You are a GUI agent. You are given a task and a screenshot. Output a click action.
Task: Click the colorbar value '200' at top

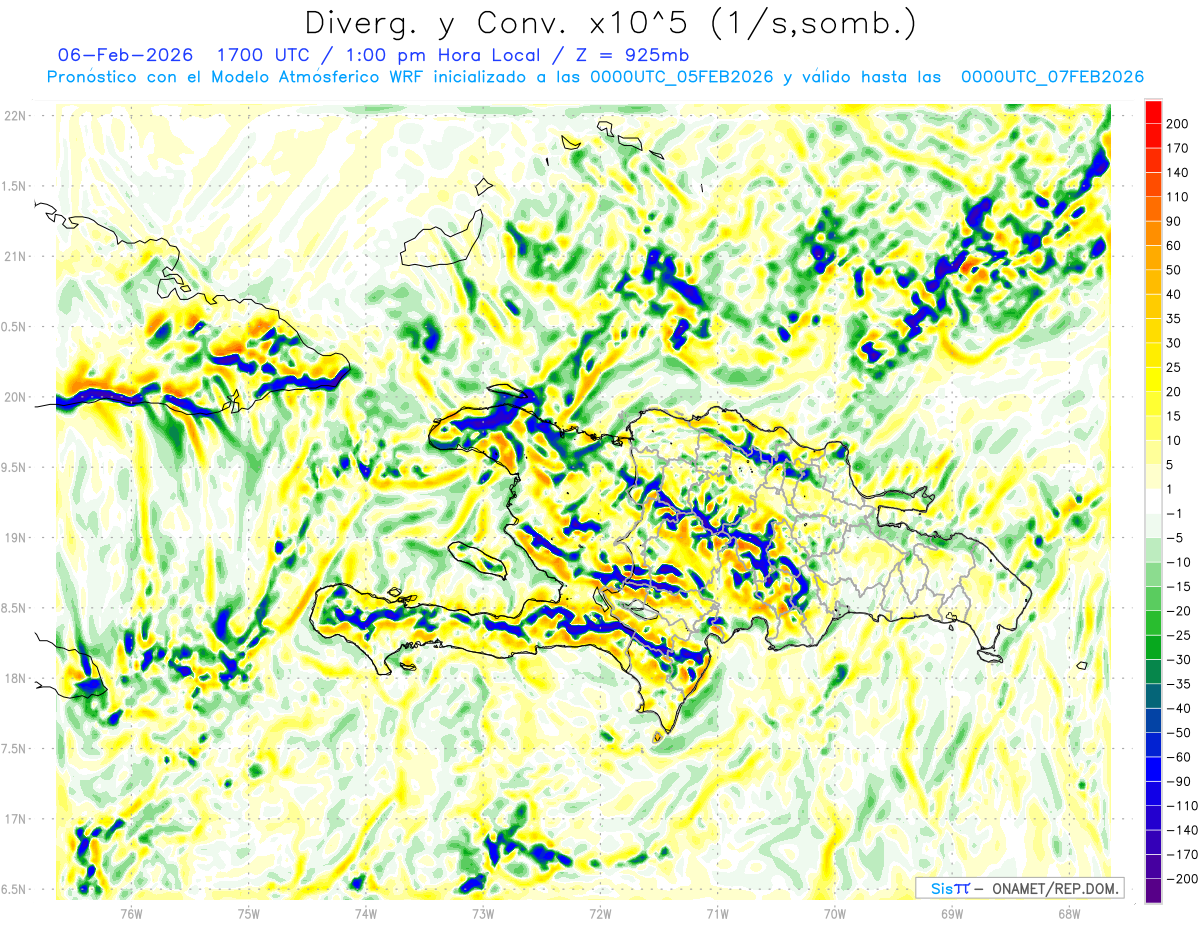(1177, 124)
